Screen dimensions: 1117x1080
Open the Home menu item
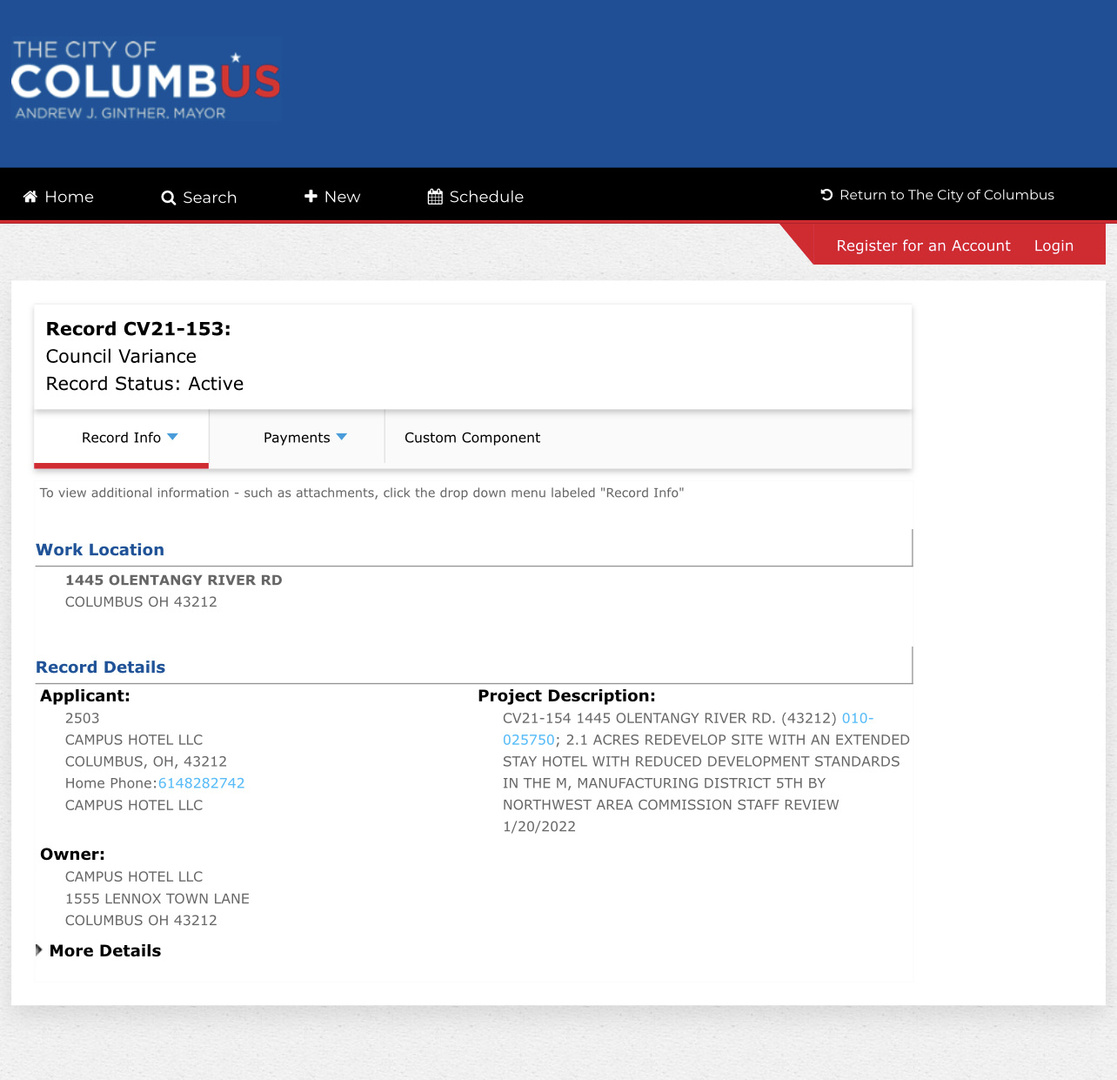[x=58, y=197]
